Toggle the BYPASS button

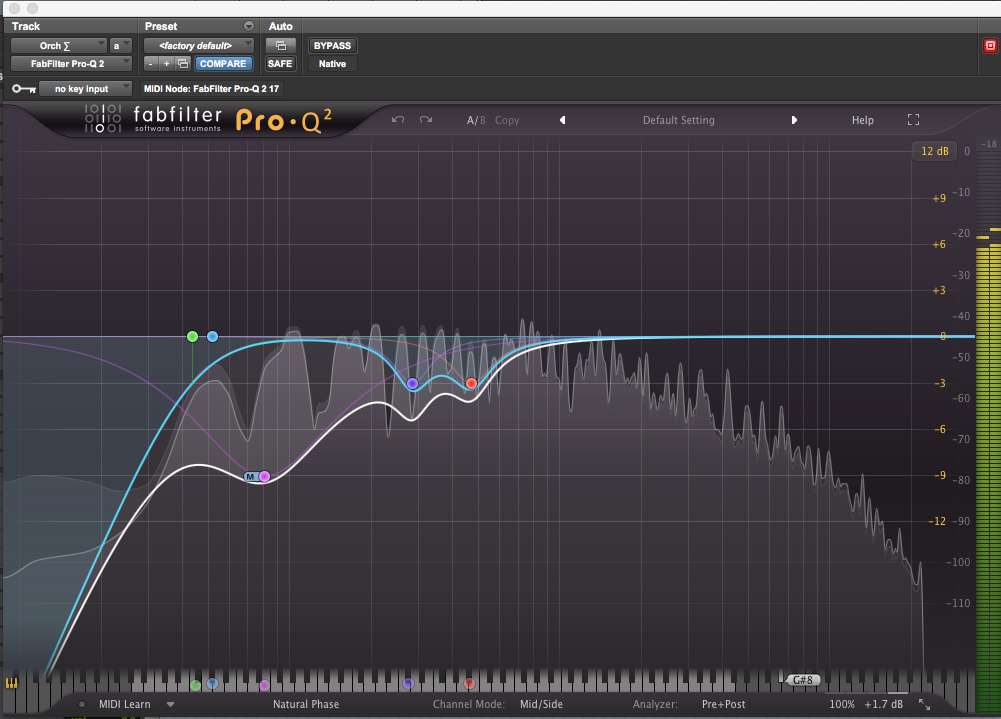tap(333, 46)
